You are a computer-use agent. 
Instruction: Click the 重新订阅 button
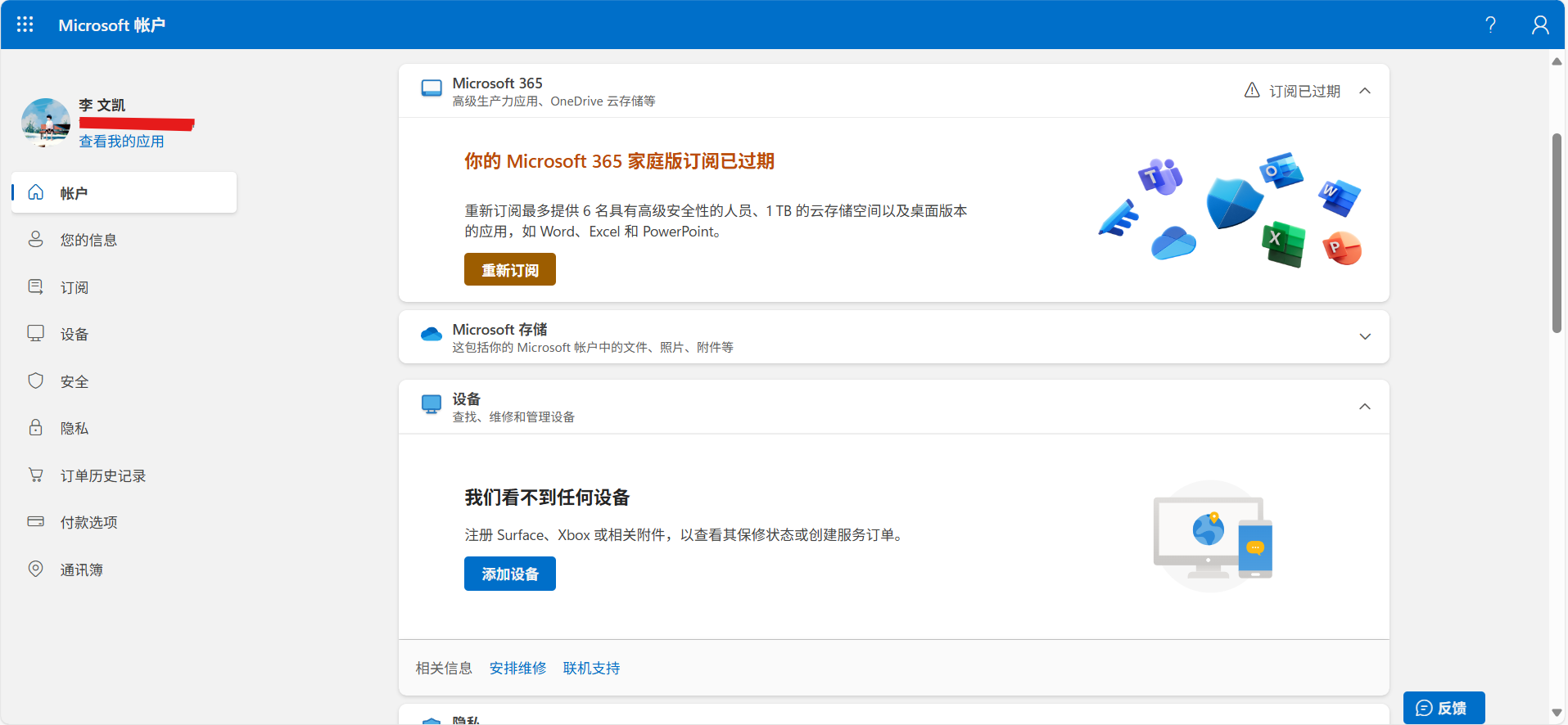tap(510, 269)
